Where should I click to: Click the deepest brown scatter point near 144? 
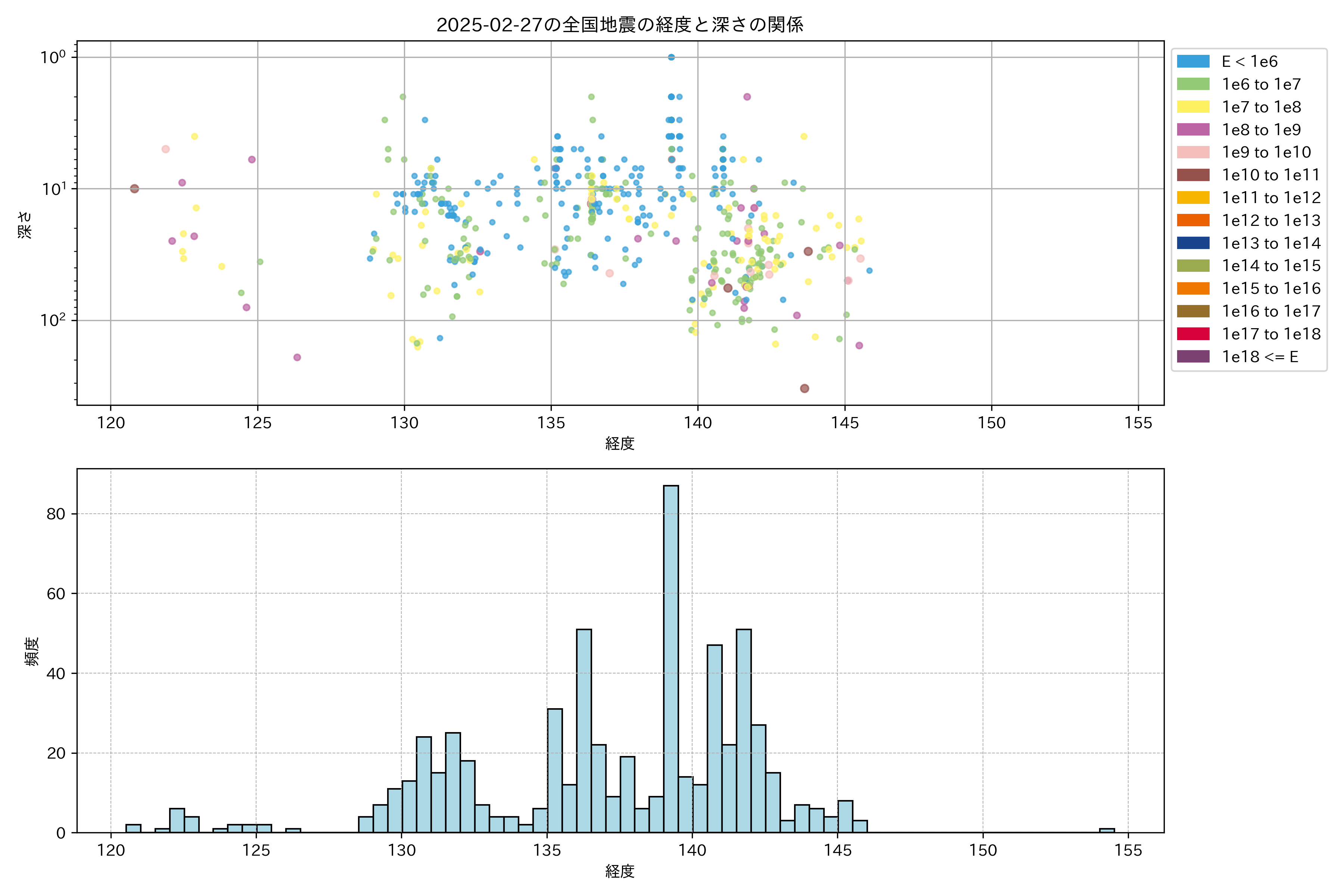(805, 389)
